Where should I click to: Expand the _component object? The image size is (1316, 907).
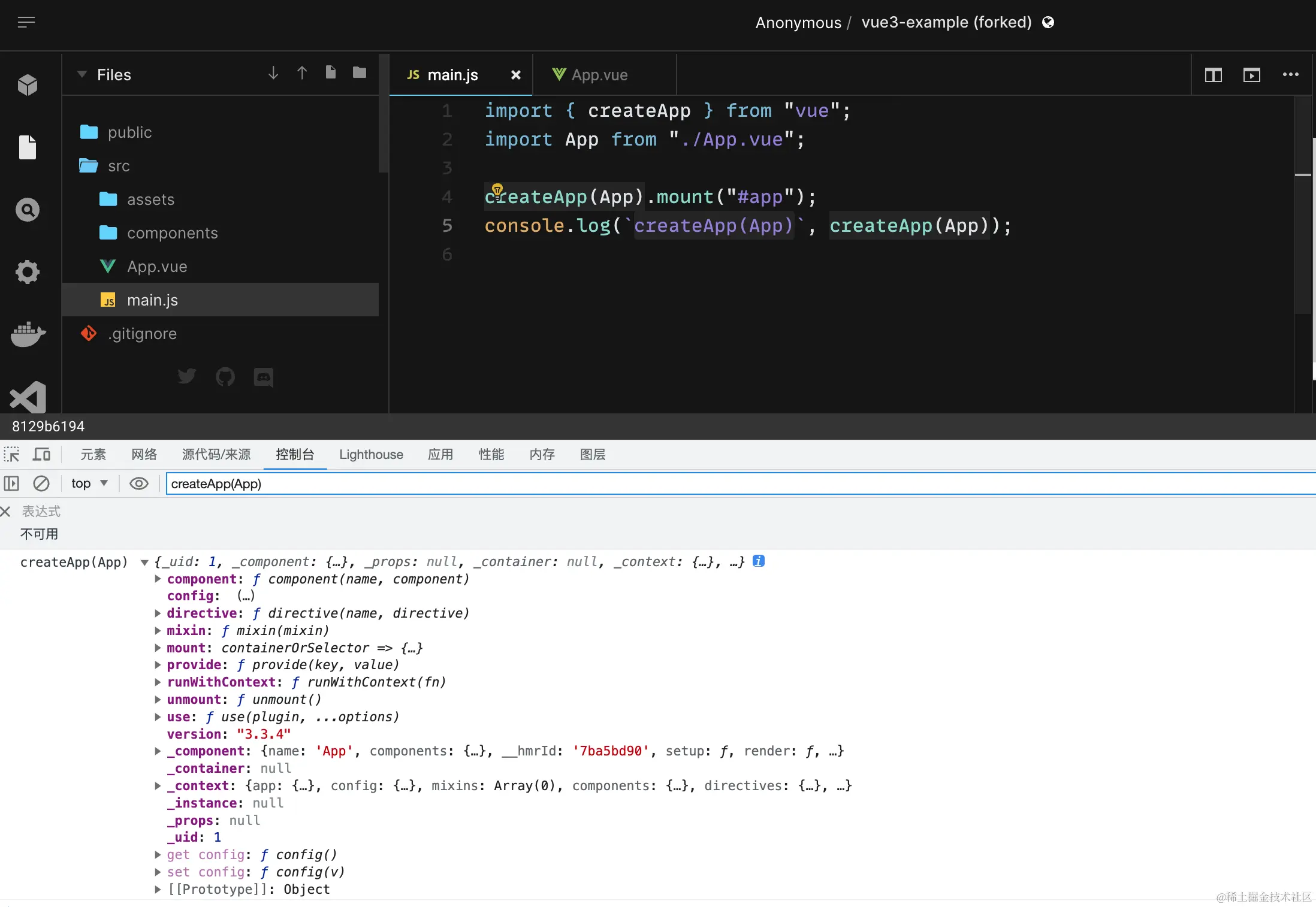coord(158,751)
